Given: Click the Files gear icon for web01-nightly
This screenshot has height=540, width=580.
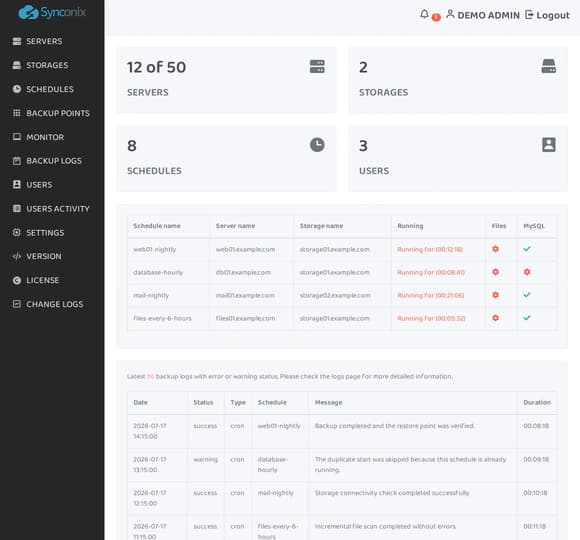Looking at the screenshot, I should pyautogui.click(x=496, y=249).
